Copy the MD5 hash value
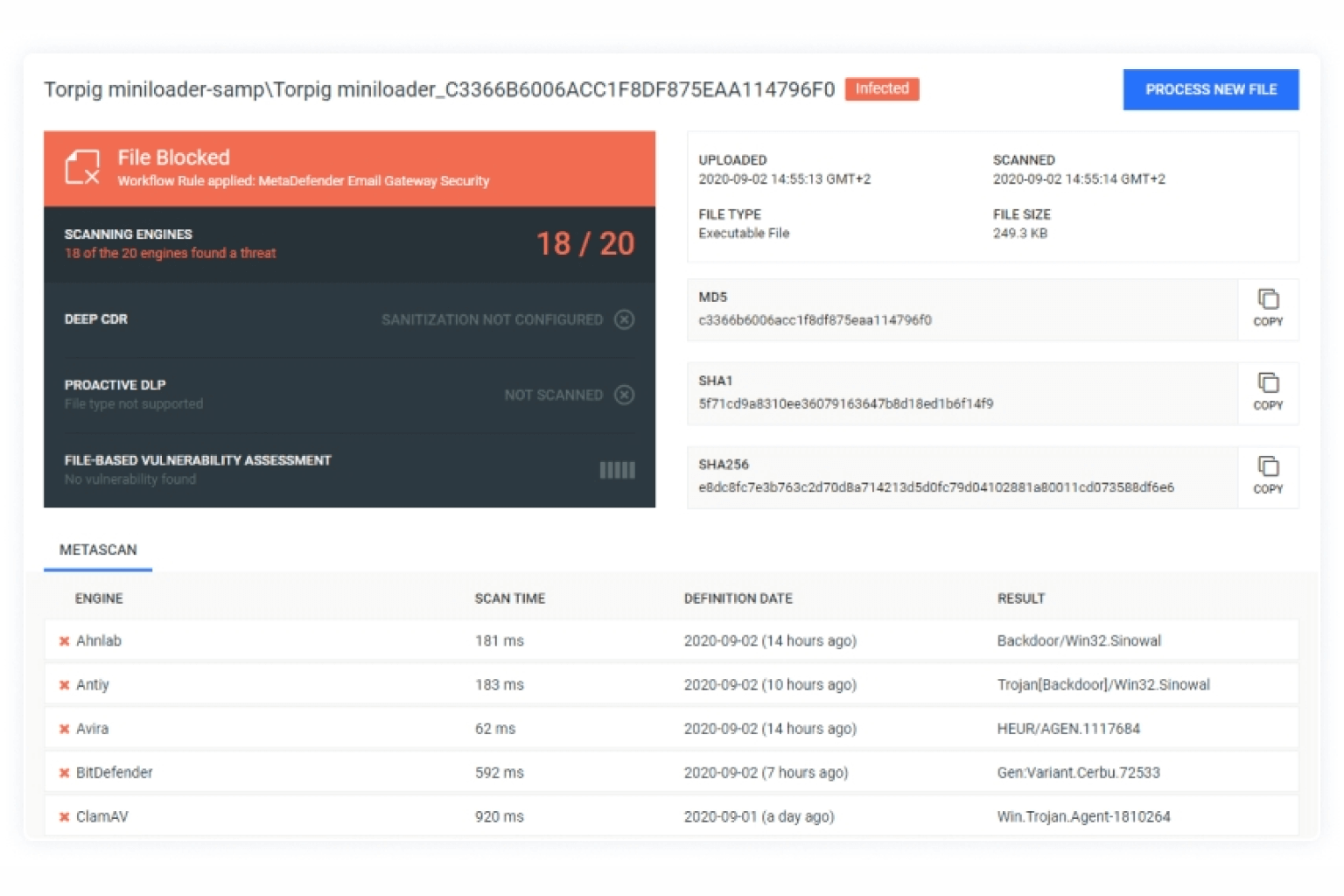 pyautogui.click(x=1268, y=309)
